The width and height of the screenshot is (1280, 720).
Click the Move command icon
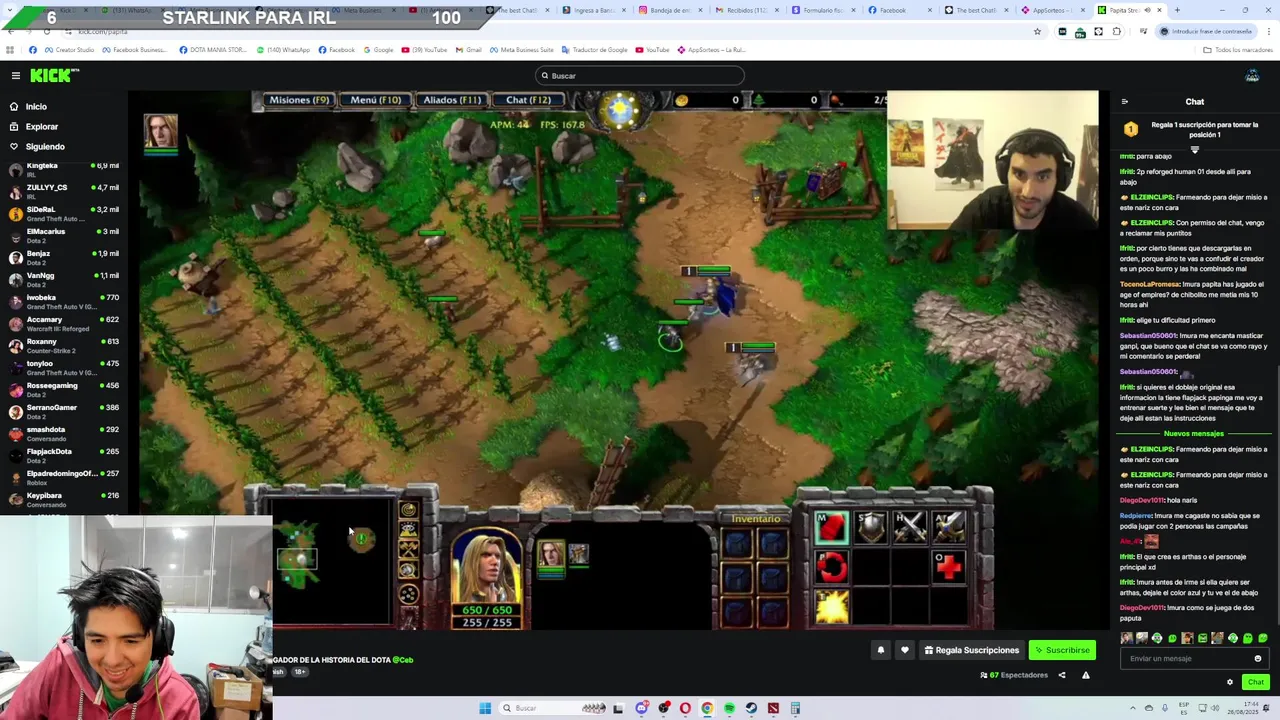pos(831,527)
